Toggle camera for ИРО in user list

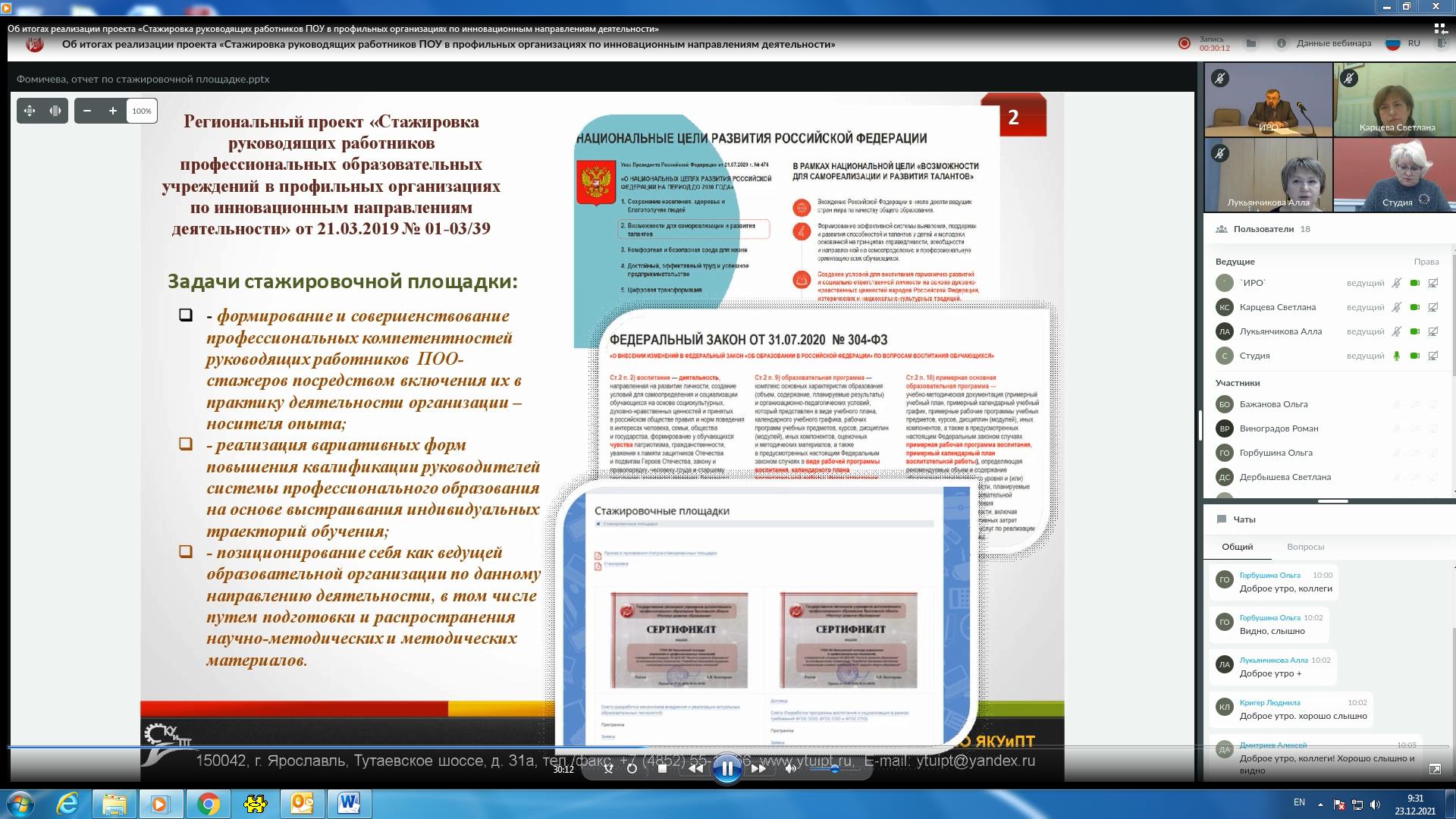1414,283
